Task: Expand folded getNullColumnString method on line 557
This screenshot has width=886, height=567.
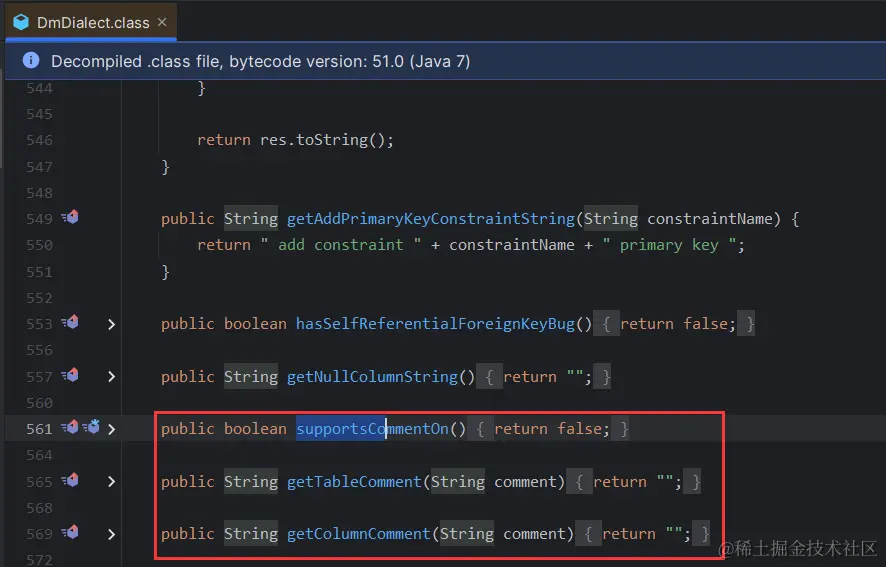Action: click(111, 377)
